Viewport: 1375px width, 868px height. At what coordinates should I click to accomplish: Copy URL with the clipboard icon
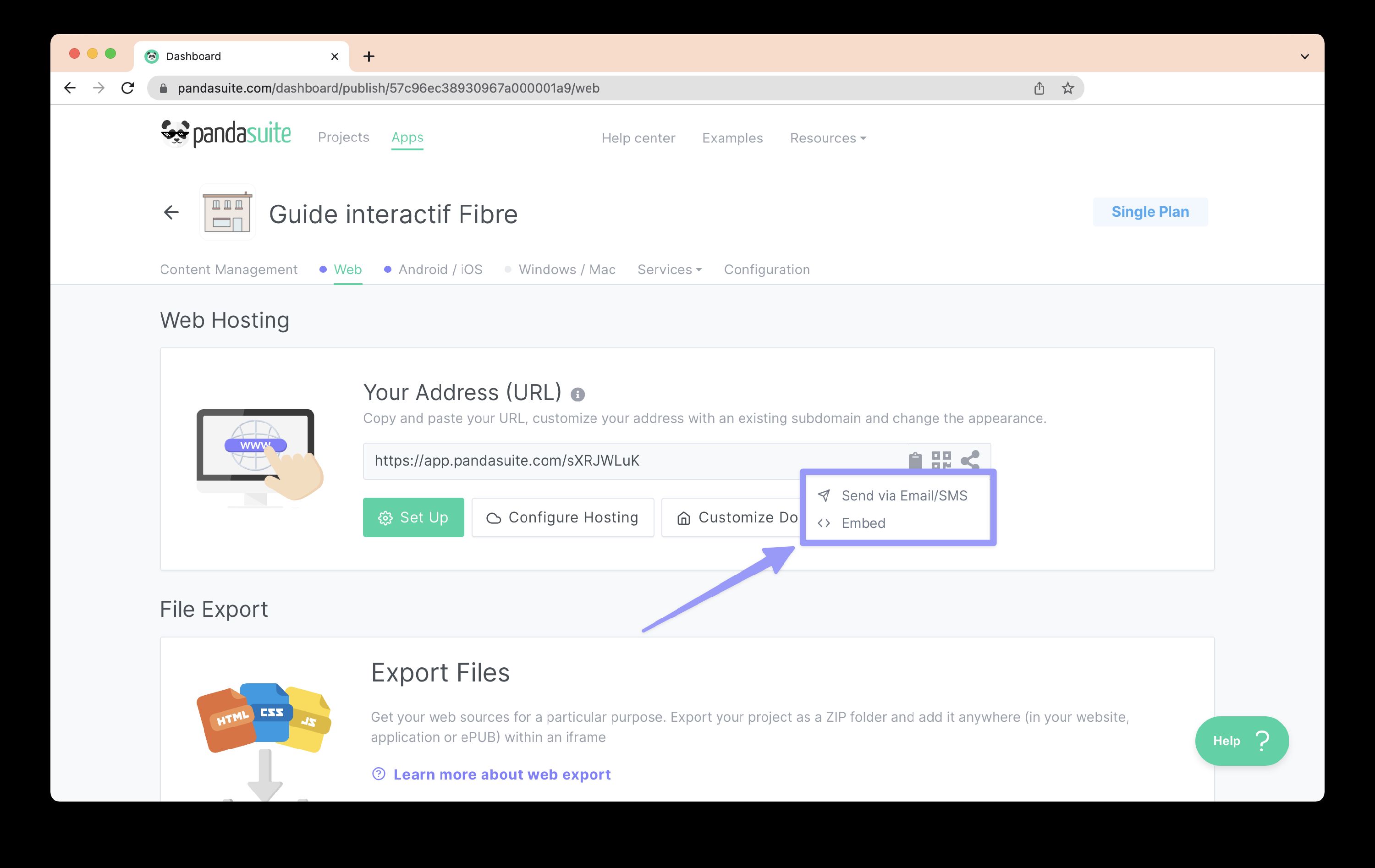point(915,459)
